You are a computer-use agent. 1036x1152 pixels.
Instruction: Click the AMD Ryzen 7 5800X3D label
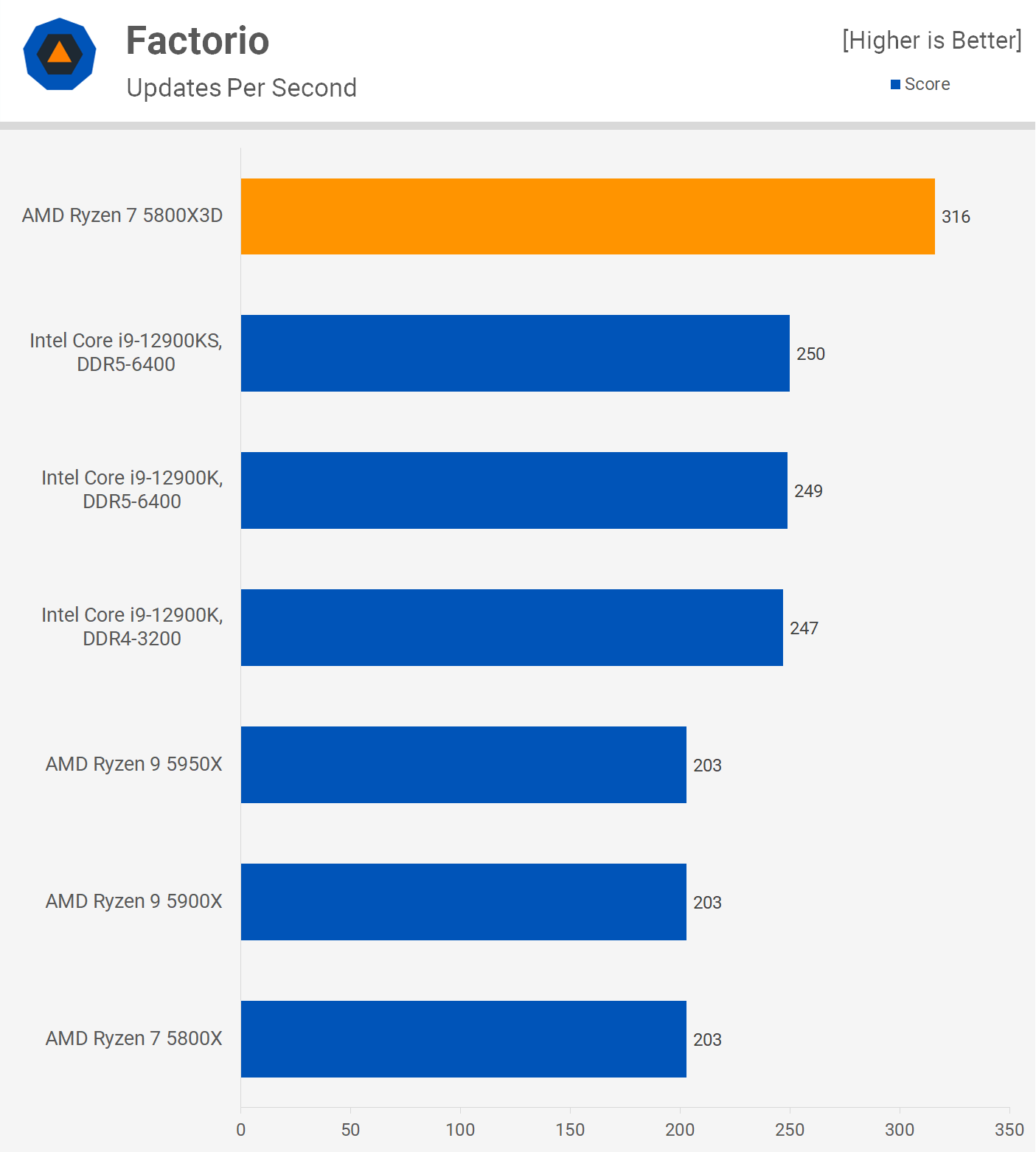[122, 215]
